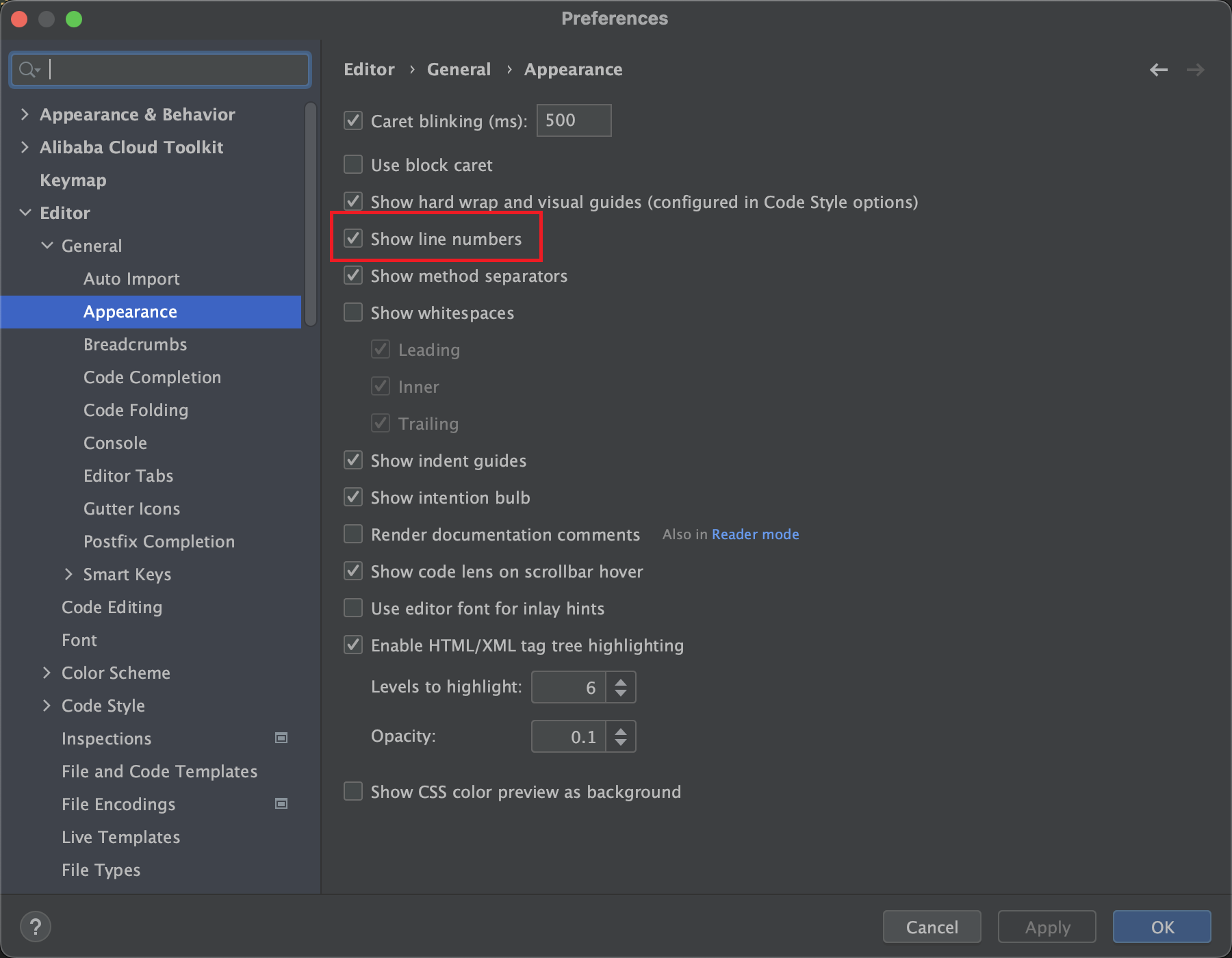Expand Appearance & Behavior section
Screen dimensions: 1232x958
25,114
